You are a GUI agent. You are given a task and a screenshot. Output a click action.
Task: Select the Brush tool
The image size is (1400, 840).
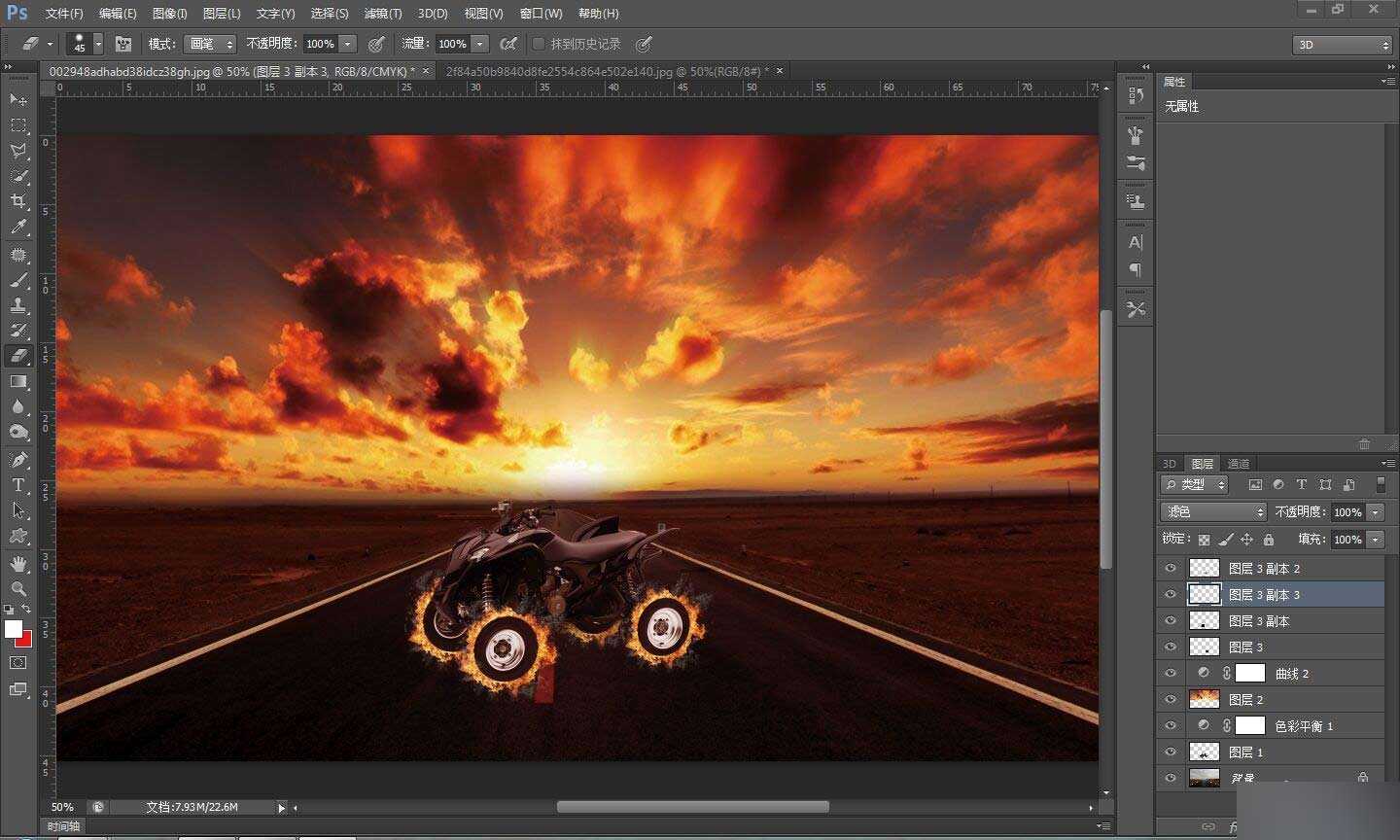pos(18,281)
